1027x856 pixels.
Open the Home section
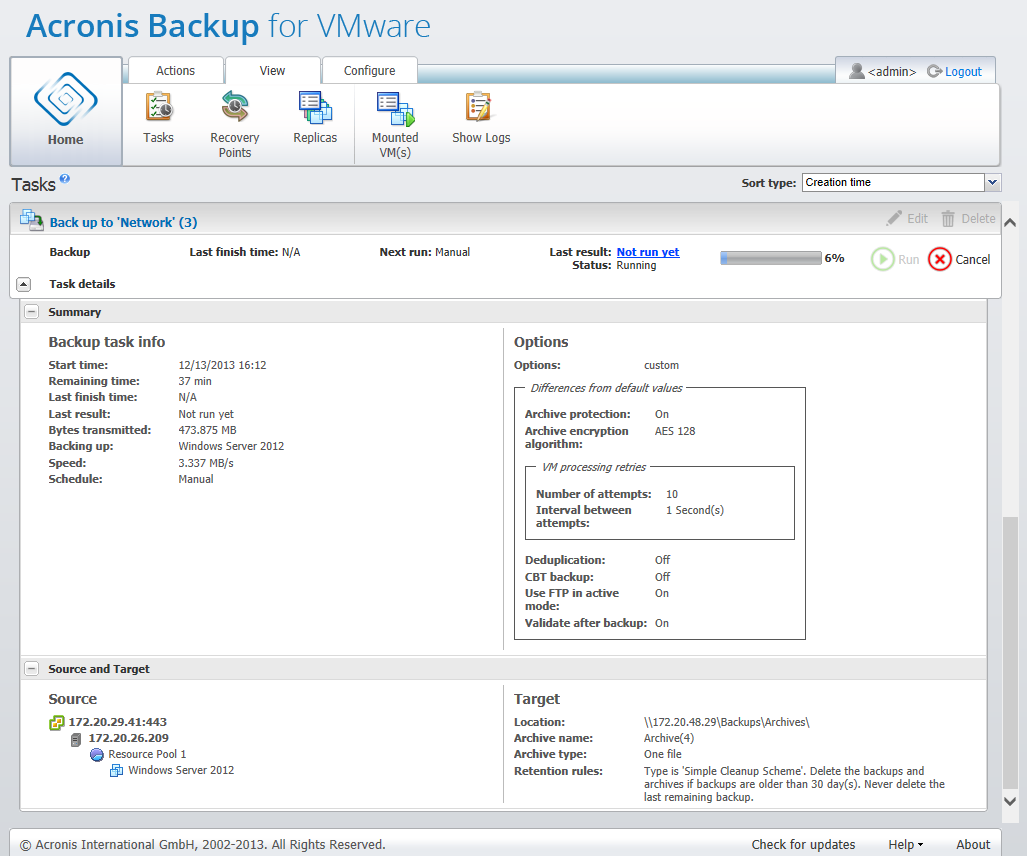pos(65,111)
